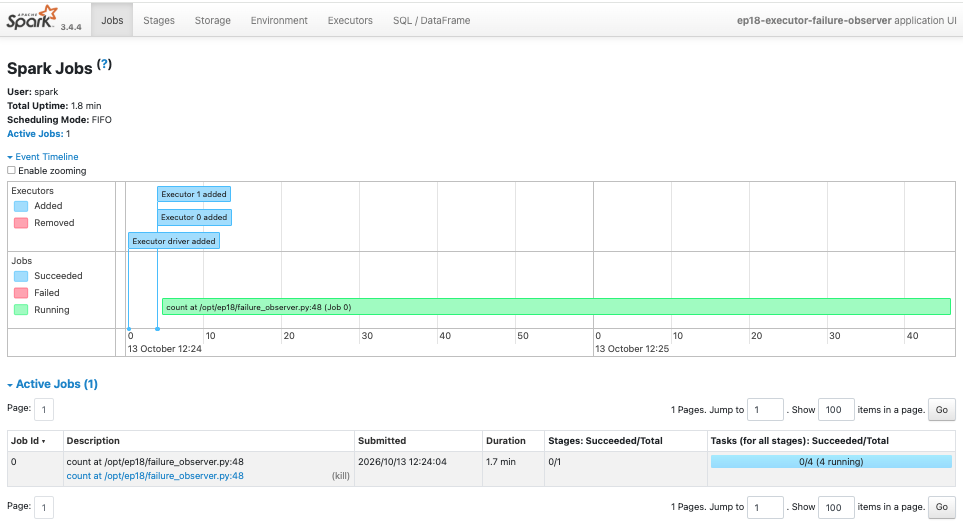
Task: Click the Removed executors legend swatch
Action: click(21, 223)
